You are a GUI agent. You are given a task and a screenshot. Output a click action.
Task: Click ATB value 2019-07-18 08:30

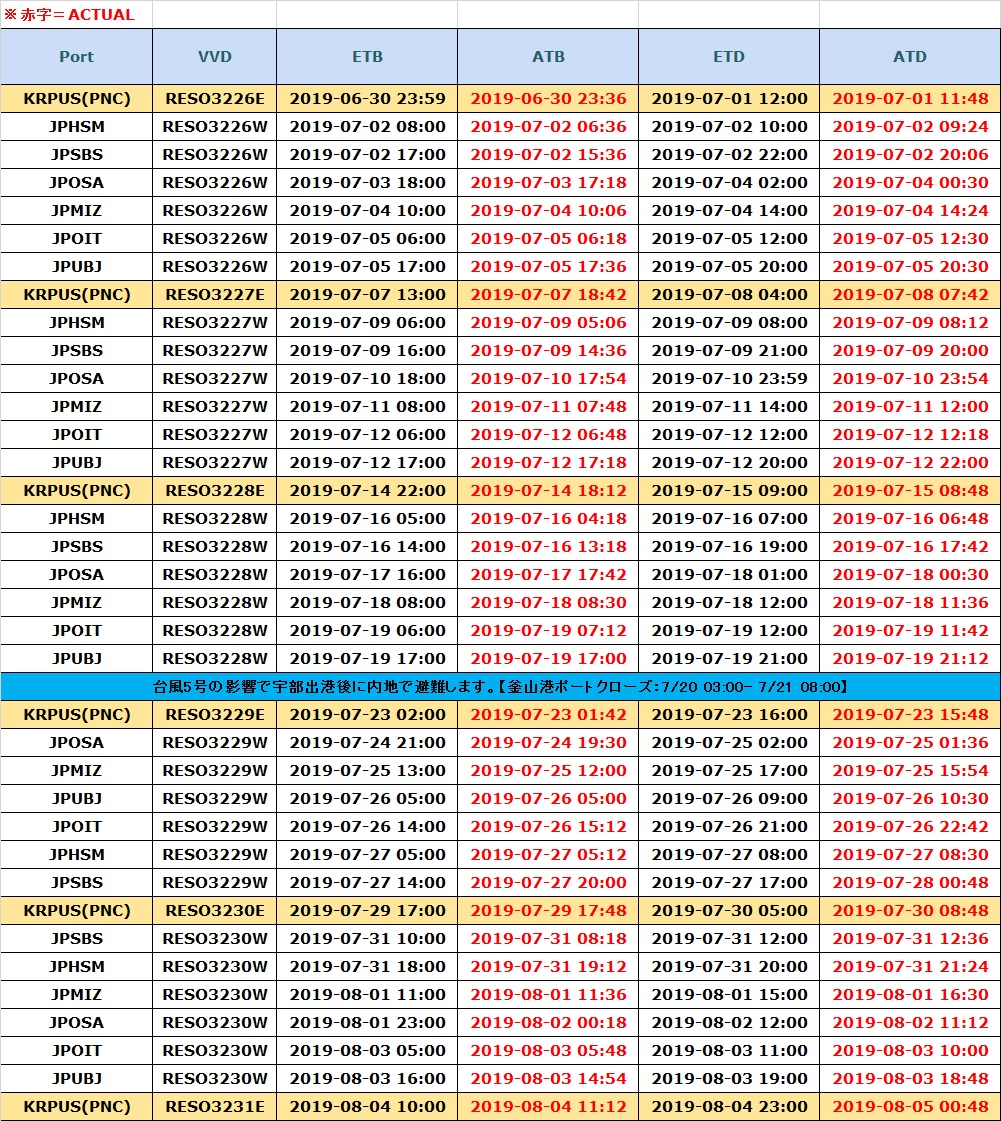click(548, 603)
